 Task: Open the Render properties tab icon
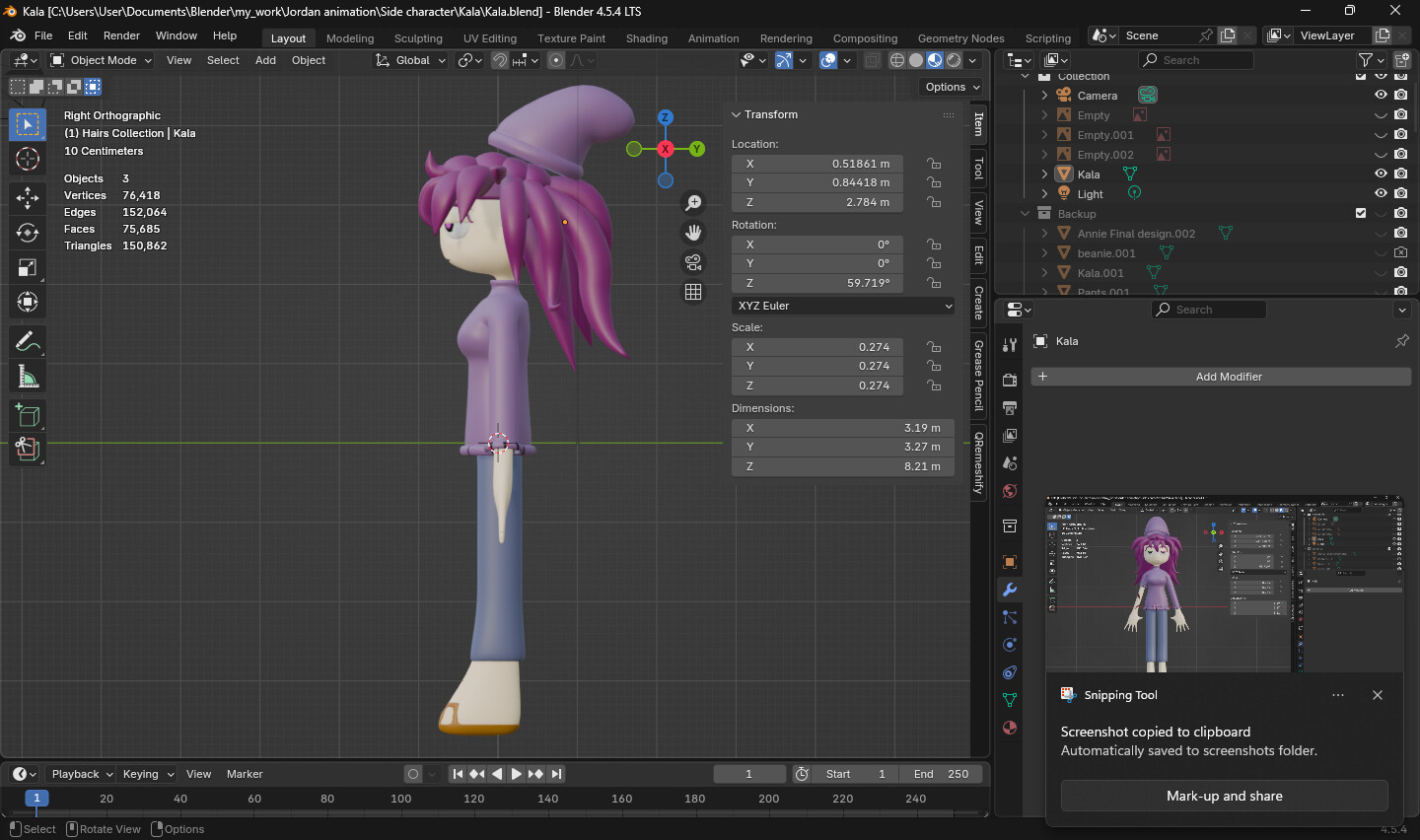coord(1010,380)
